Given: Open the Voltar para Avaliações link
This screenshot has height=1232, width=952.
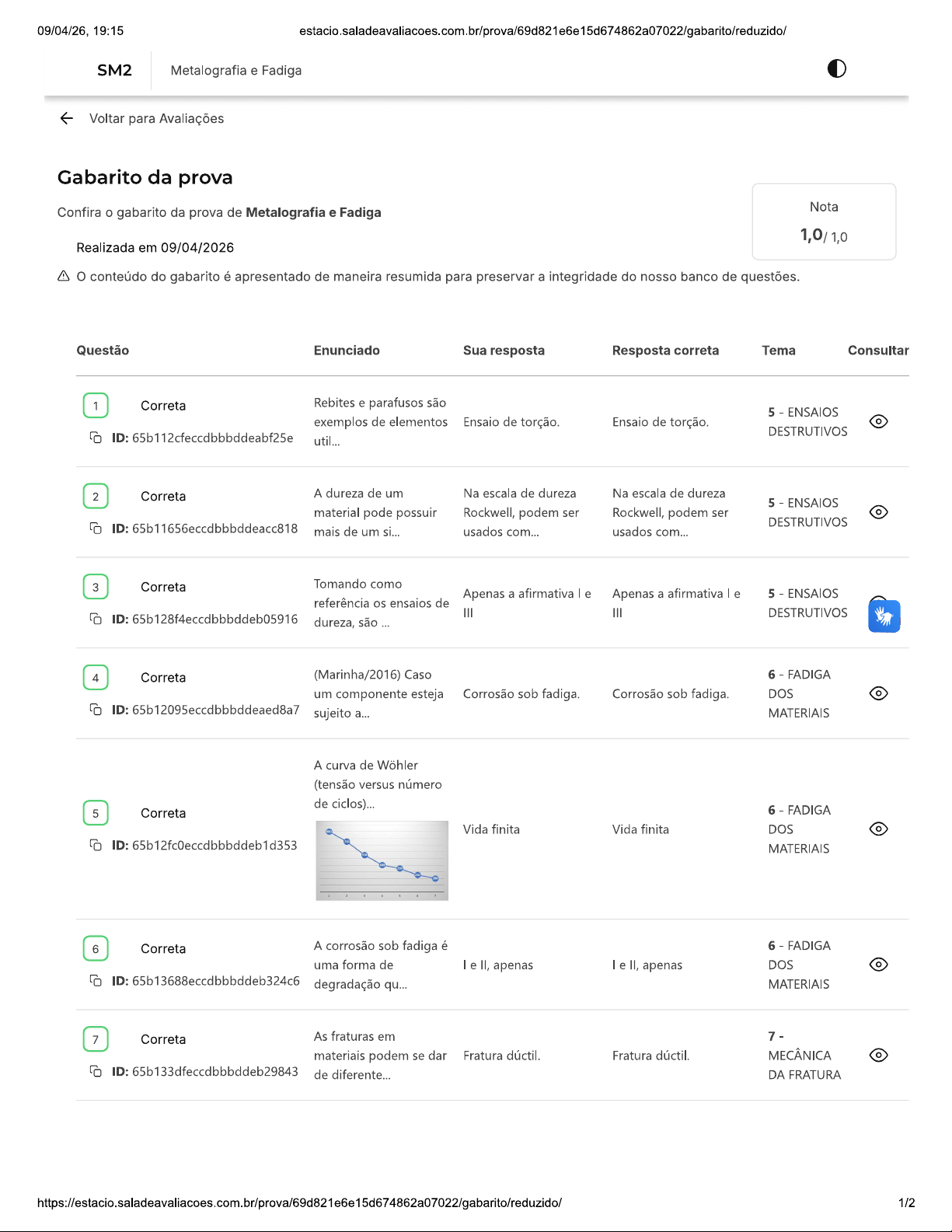Looking at the screenshot, I should click(156, 118).
